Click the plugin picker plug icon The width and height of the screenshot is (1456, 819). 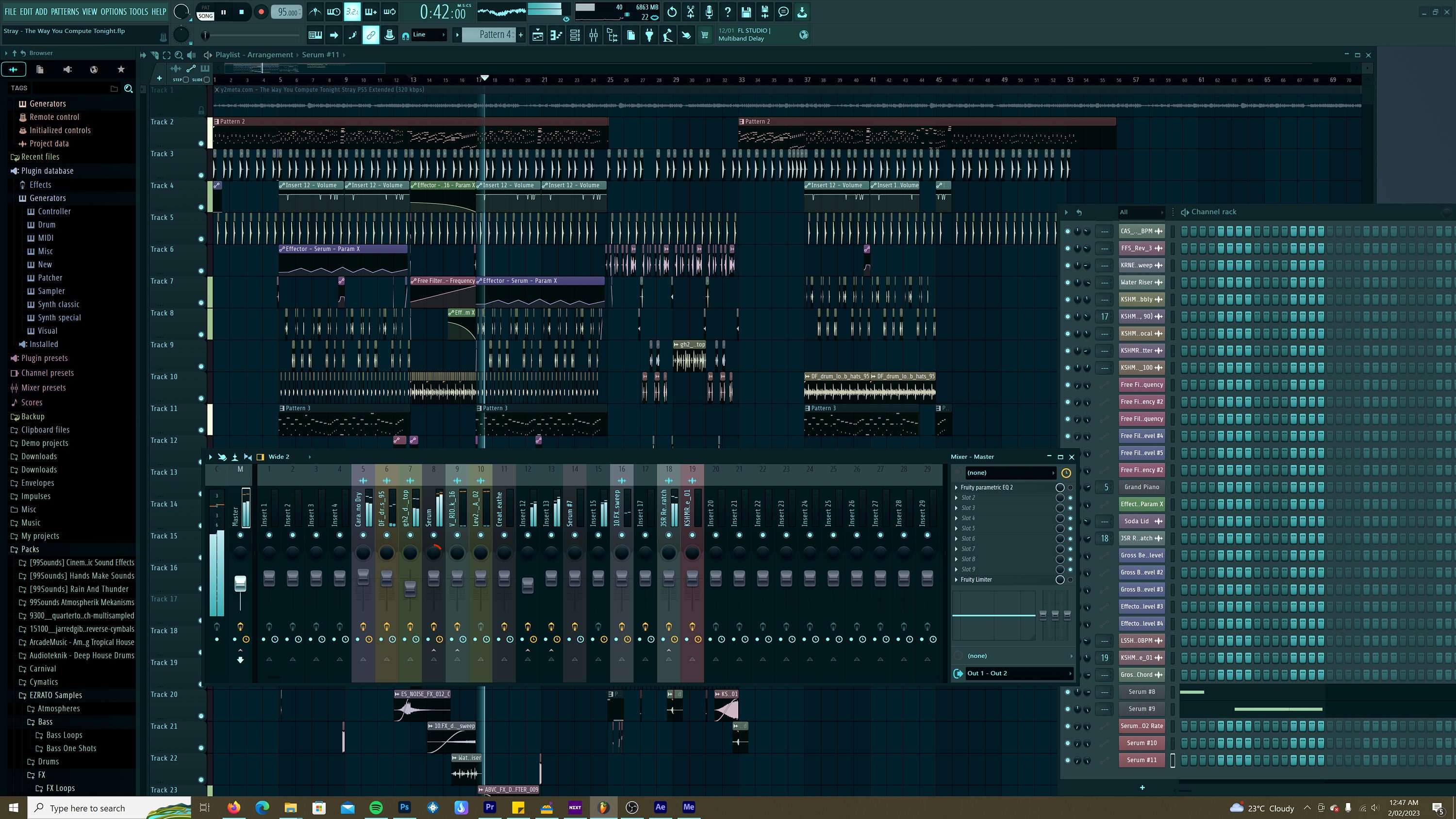(x=649, y=35)
